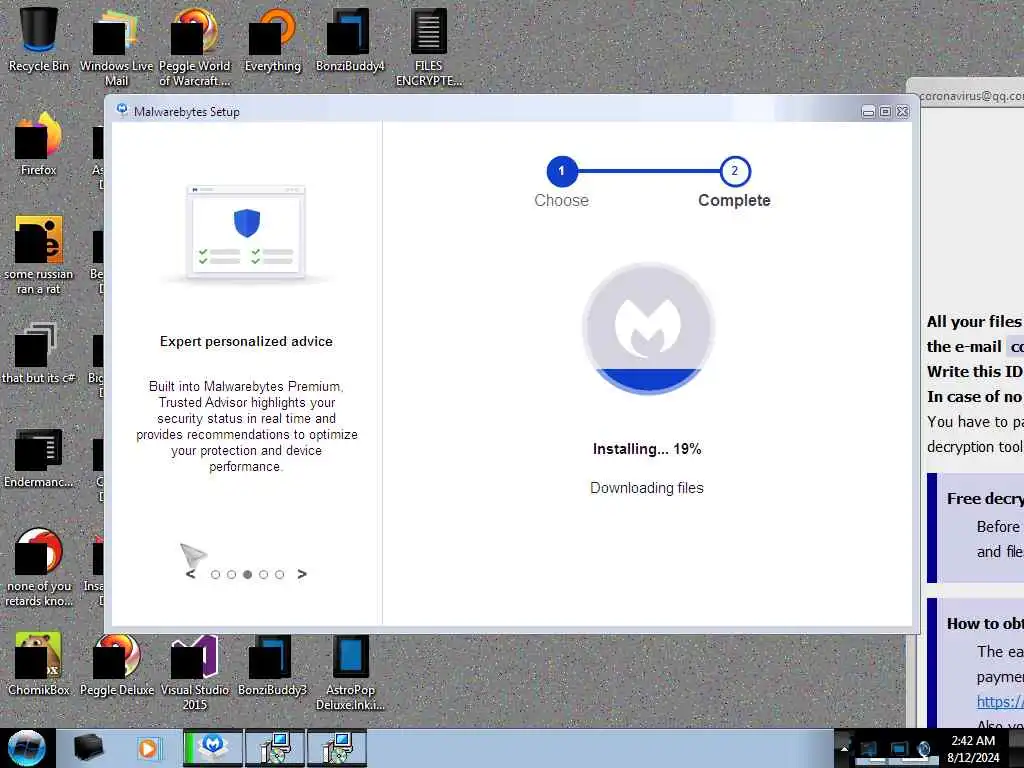Open Windows Media Player from the taskbar
Image resolution: width=1024 pixels, height=768 pixels.
(x=148, y=748)
